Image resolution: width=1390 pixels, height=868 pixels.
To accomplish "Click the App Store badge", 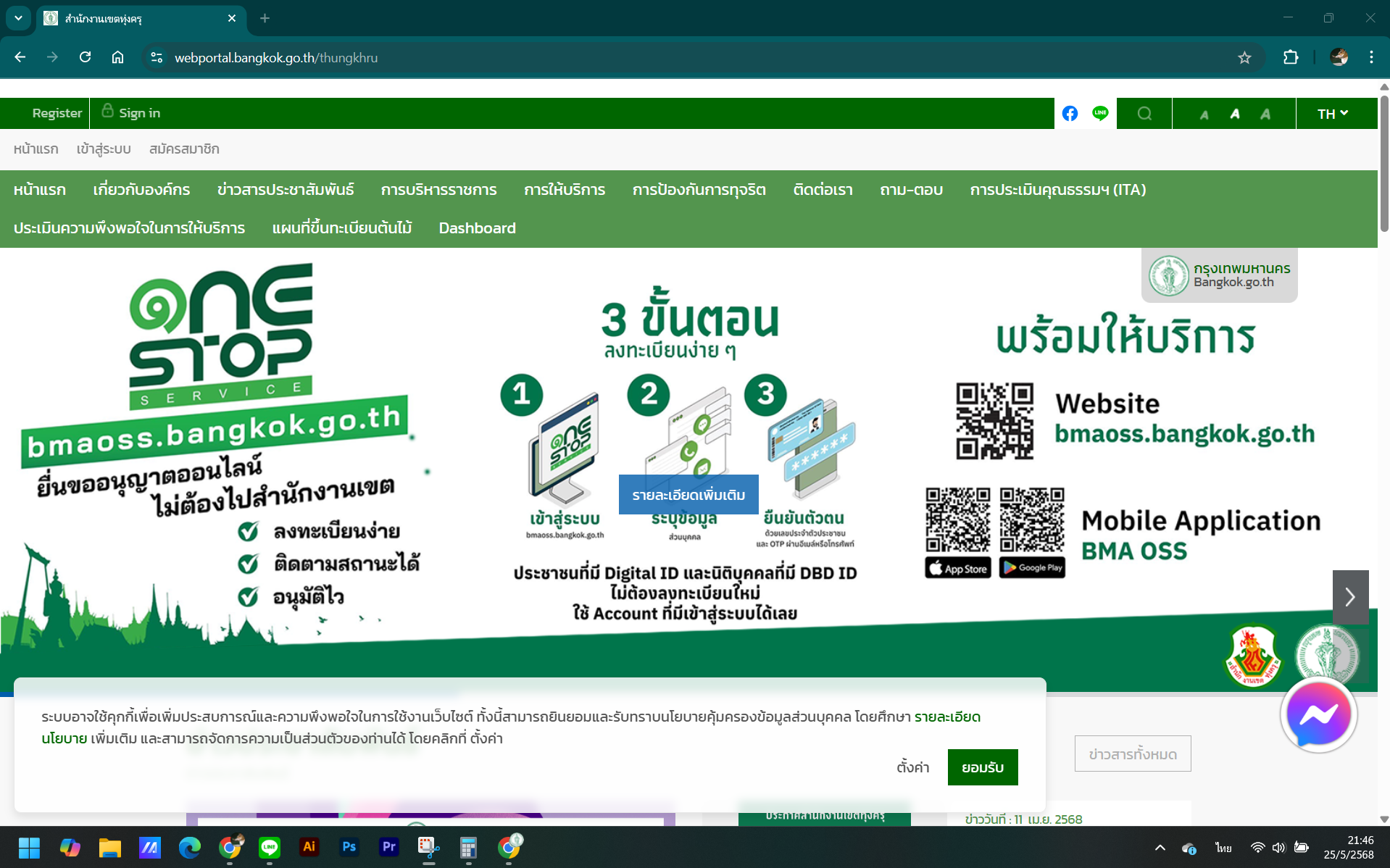I will pos(958,568).
